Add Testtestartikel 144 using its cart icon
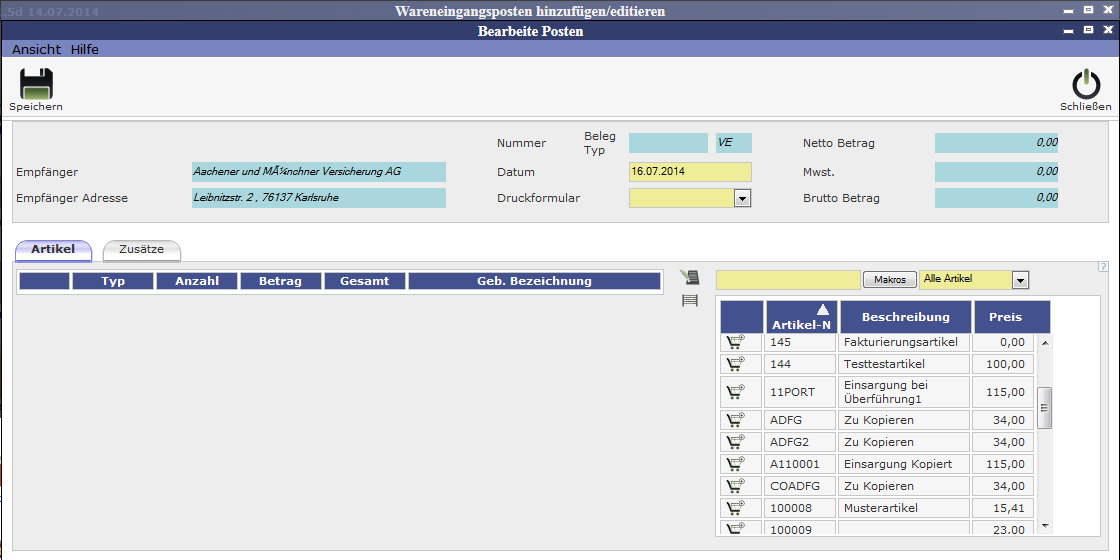The image size is (1120, 560). pyautogui.click(x=735, y=364)
